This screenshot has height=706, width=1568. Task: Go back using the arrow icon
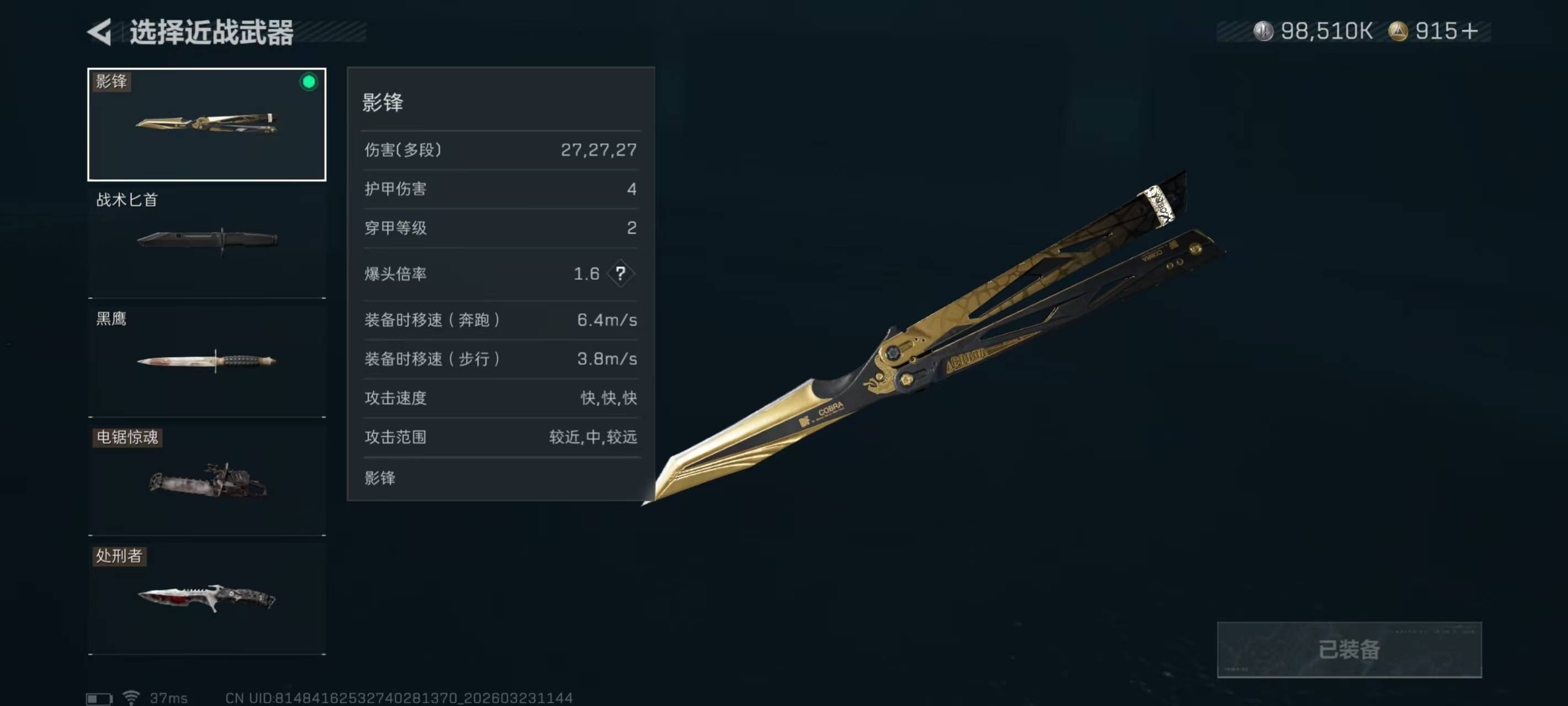(x=99, y=31)
